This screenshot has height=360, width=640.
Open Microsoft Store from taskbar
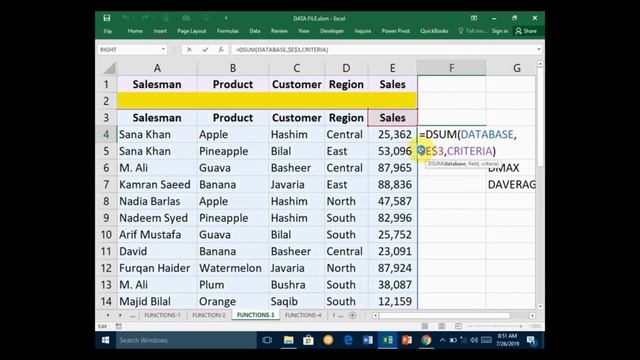point(308,340)
